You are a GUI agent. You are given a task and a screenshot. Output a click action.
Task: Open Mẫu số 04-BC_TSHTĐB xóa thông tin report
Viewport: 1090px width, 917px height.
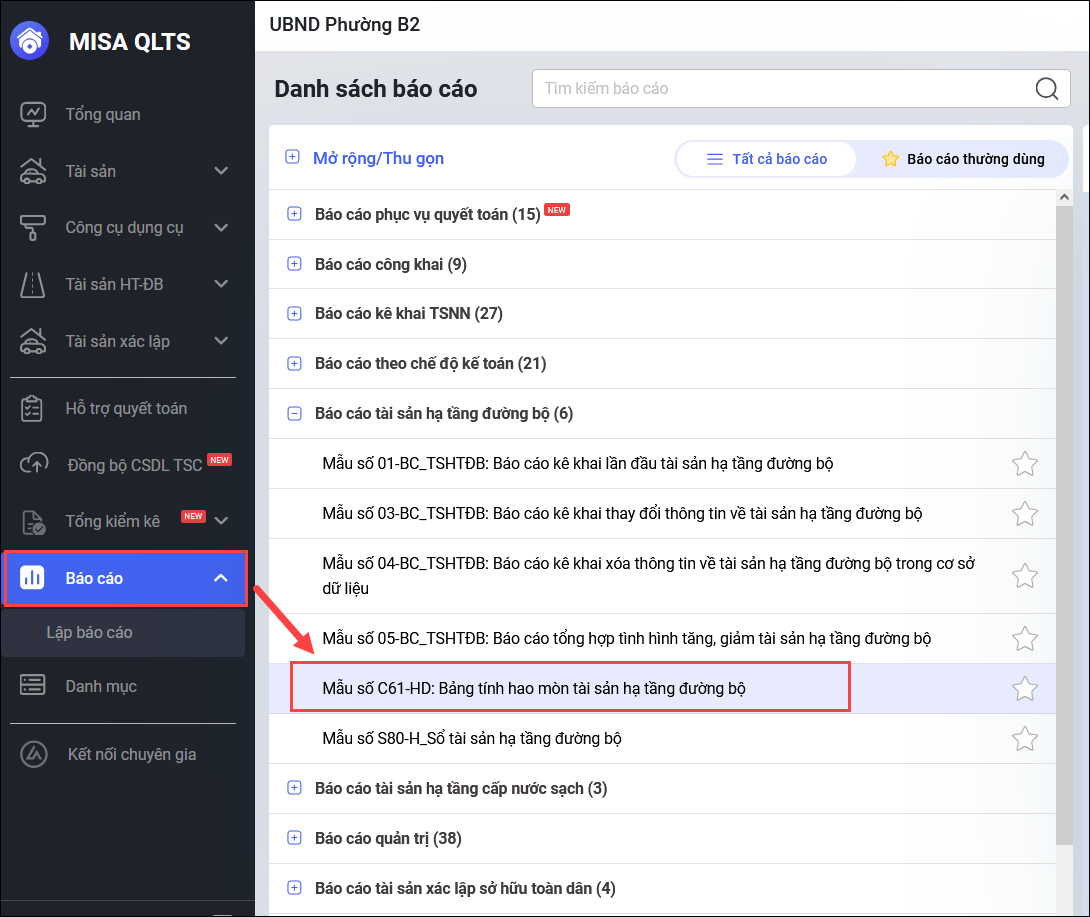point(649,576)
